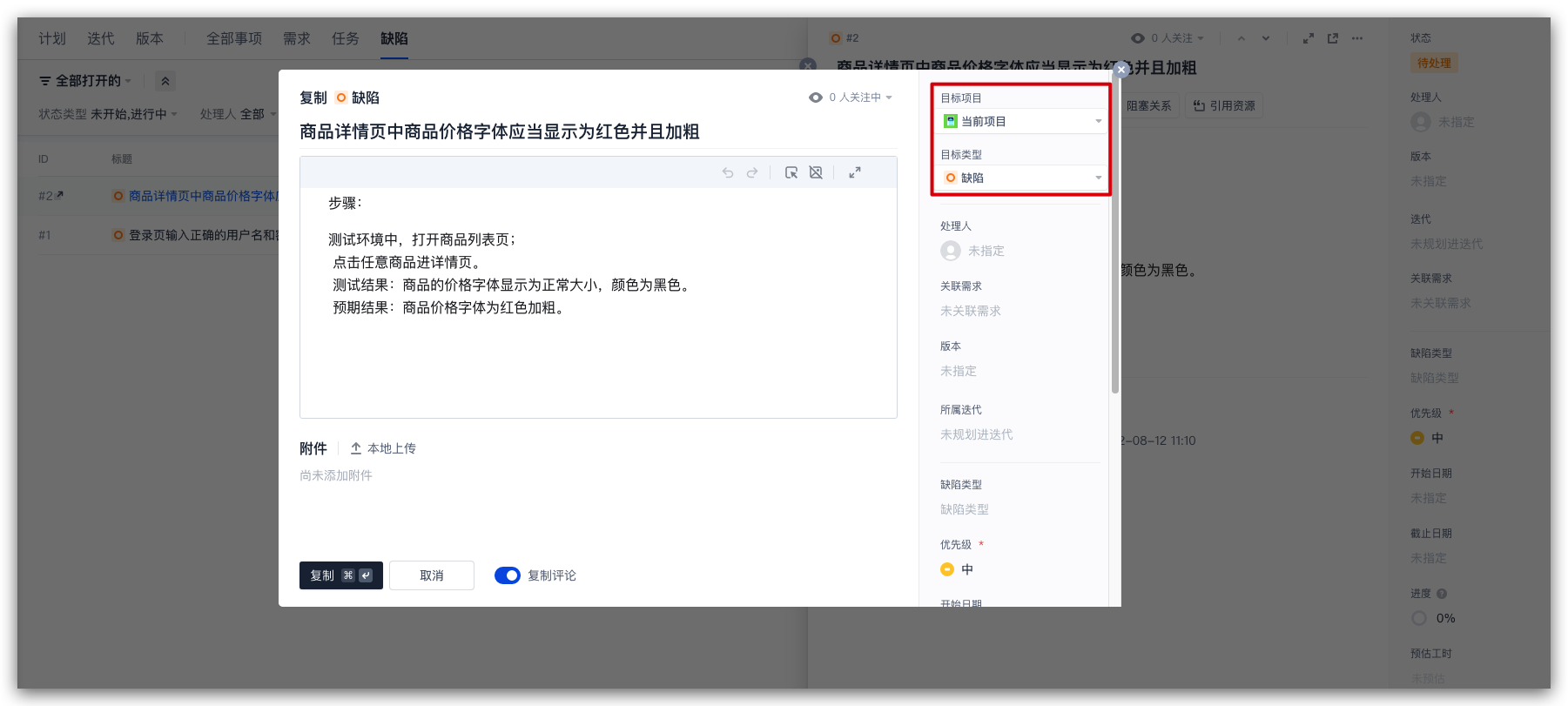The width and height of the screenshot is (1568, 706).
Task: Switch to the 计划 tab
Action: click(x=52, y=38)
